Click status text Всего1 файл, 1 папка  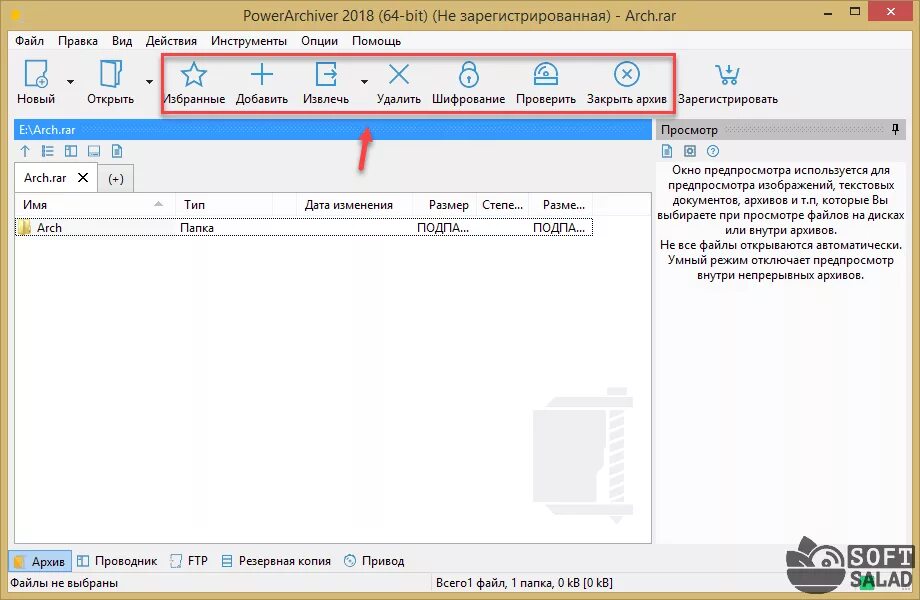[524, 583]
